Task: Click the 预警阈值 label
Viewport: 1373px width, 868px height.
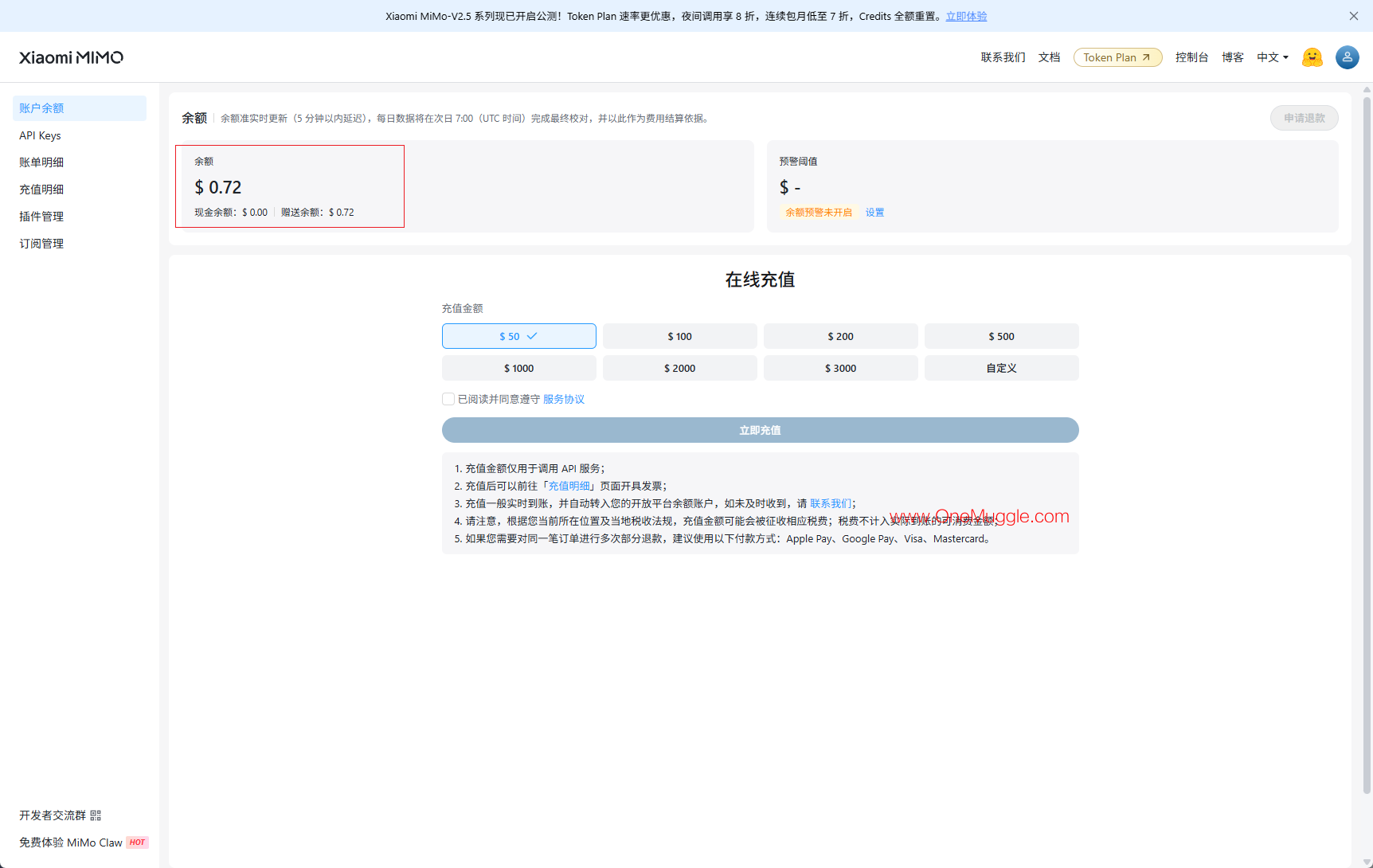Action: (x=798, y=162)
